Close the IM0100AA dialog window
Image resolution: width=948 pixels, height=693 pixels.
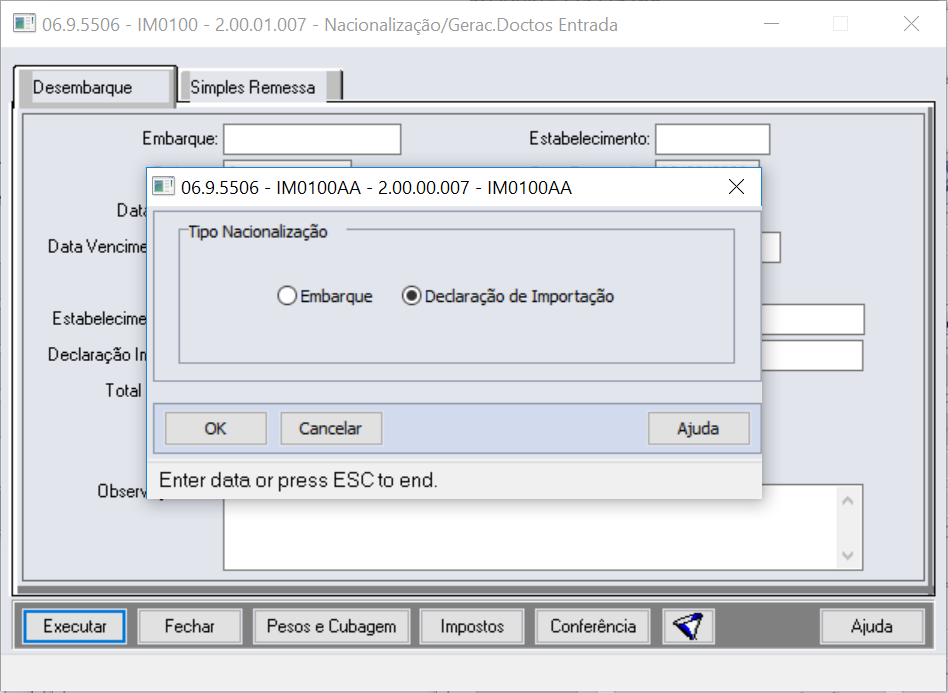[x=736, y=187]
